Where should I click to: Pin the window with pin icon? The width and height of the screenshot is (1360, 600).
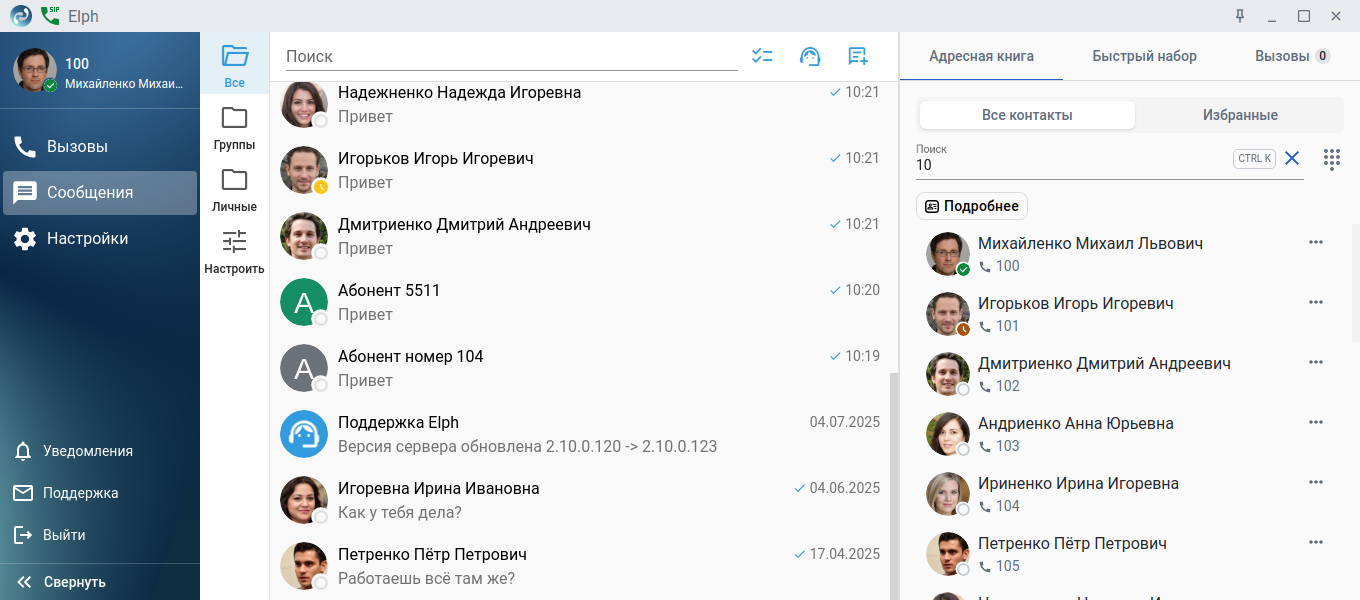click(x=1240, y=16)
